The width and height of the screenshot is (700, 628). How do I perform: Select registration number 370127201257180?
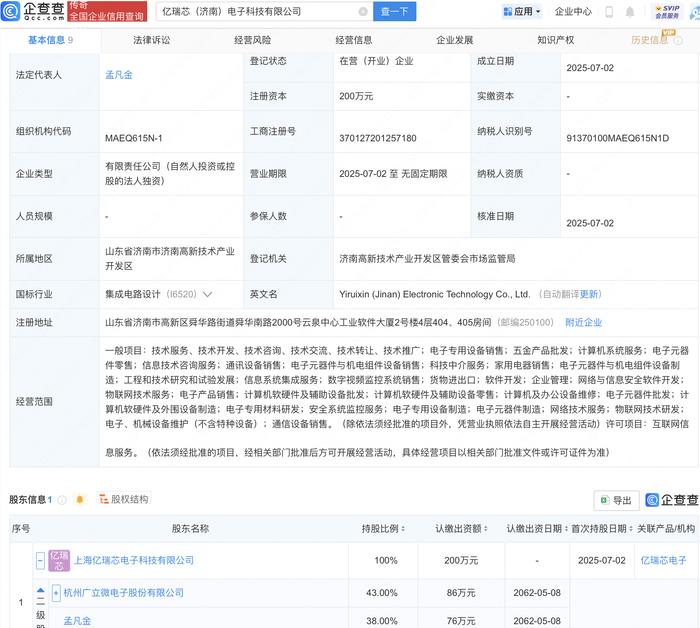pyautogui.click(x=378, y=138)
